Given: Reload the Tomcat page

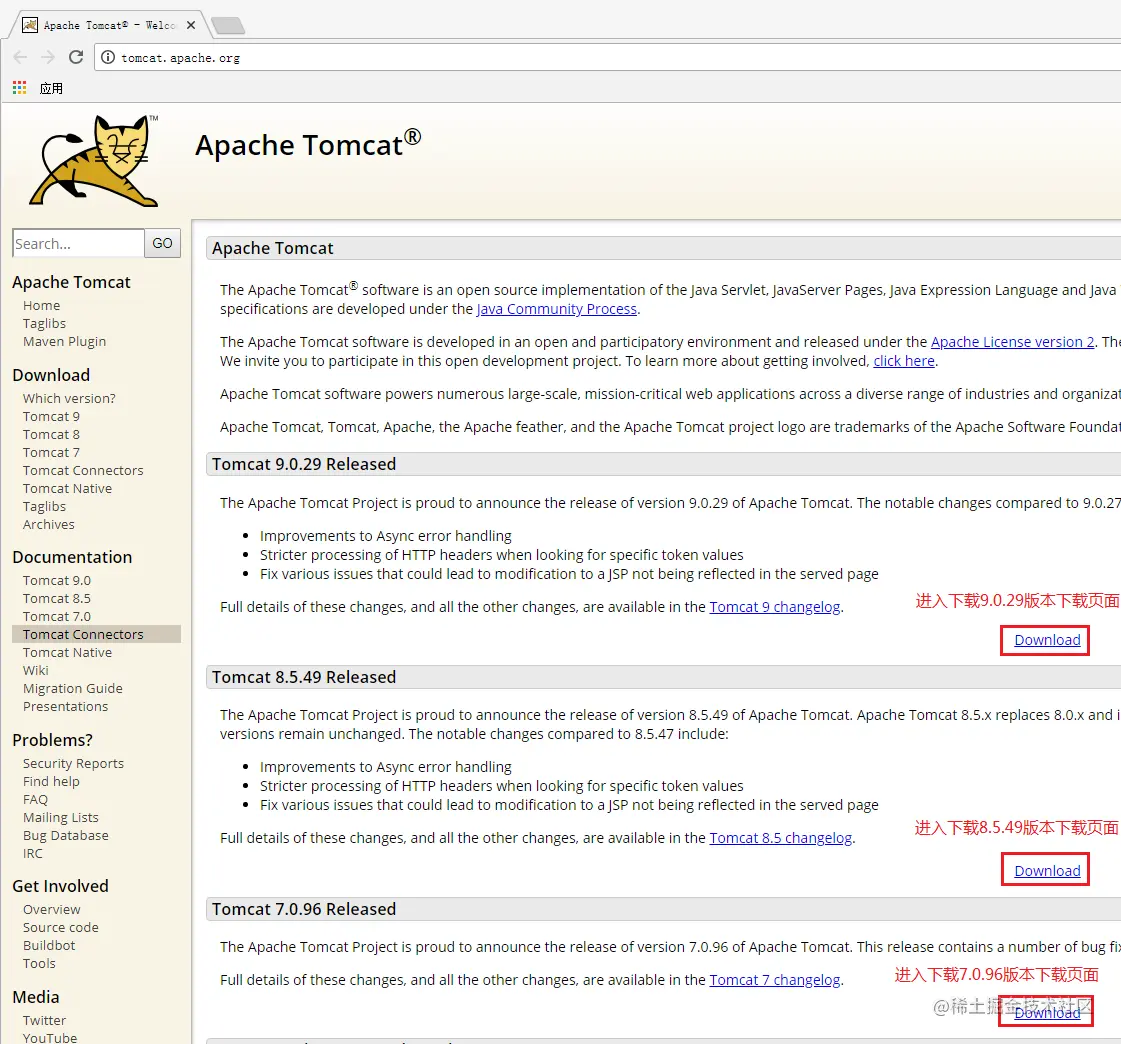Looking at the screenshot, I should coord(76,57).
